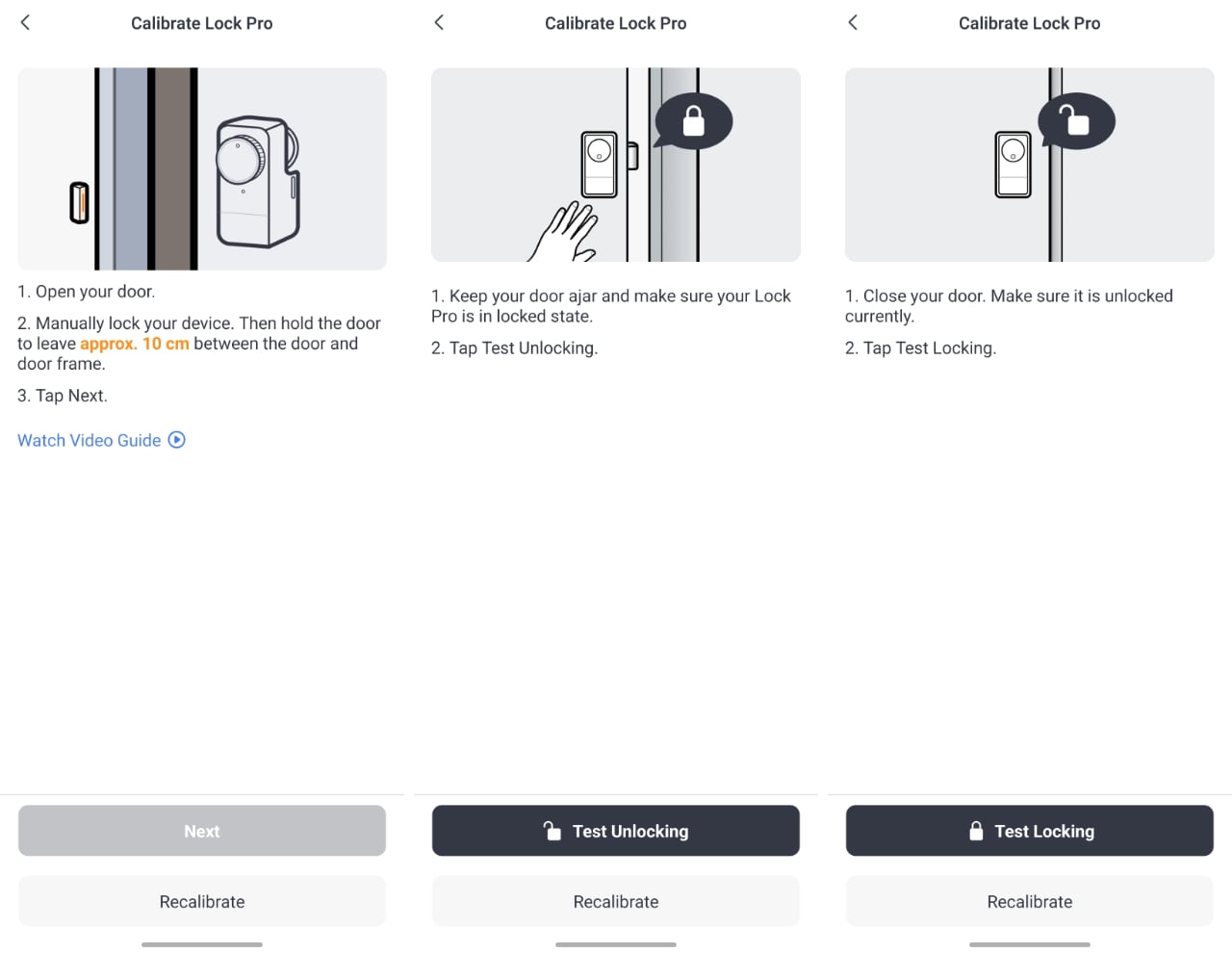
Task: Tap the unlocked padlock speech bubble illustration
Action: [1075, 121]
